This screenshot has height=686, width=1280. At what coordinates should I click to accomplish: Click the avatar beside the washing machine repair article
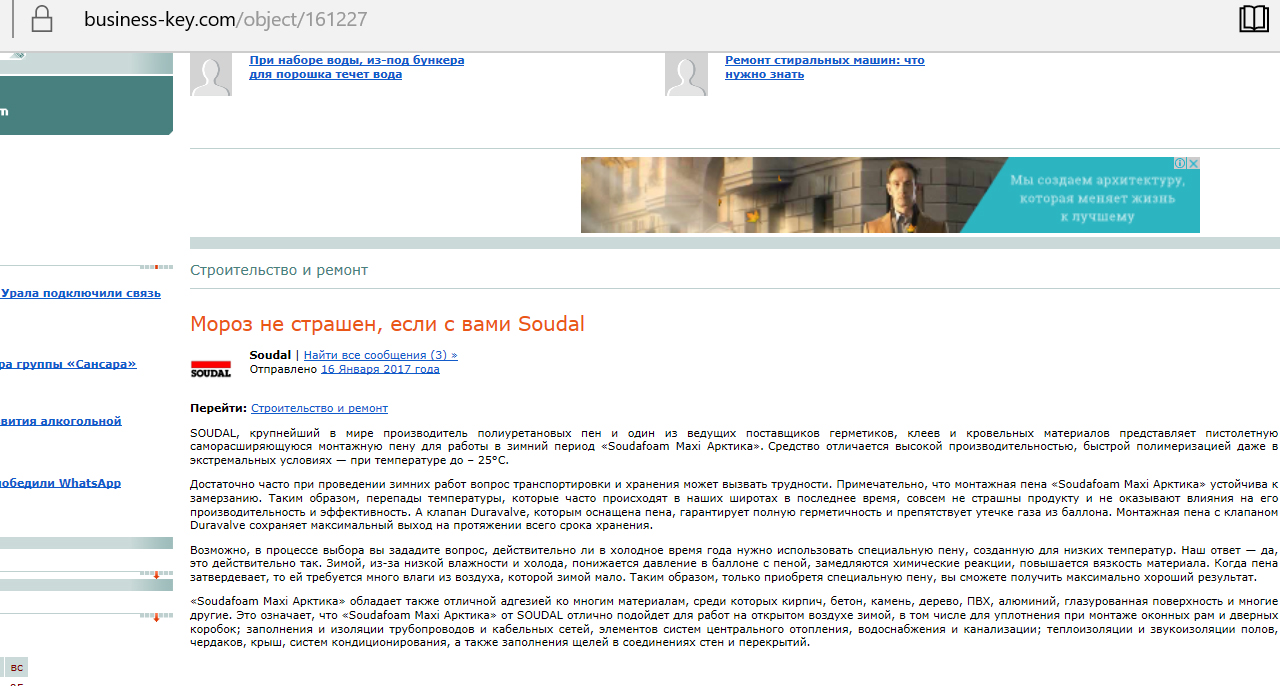[x=686, y=74]
